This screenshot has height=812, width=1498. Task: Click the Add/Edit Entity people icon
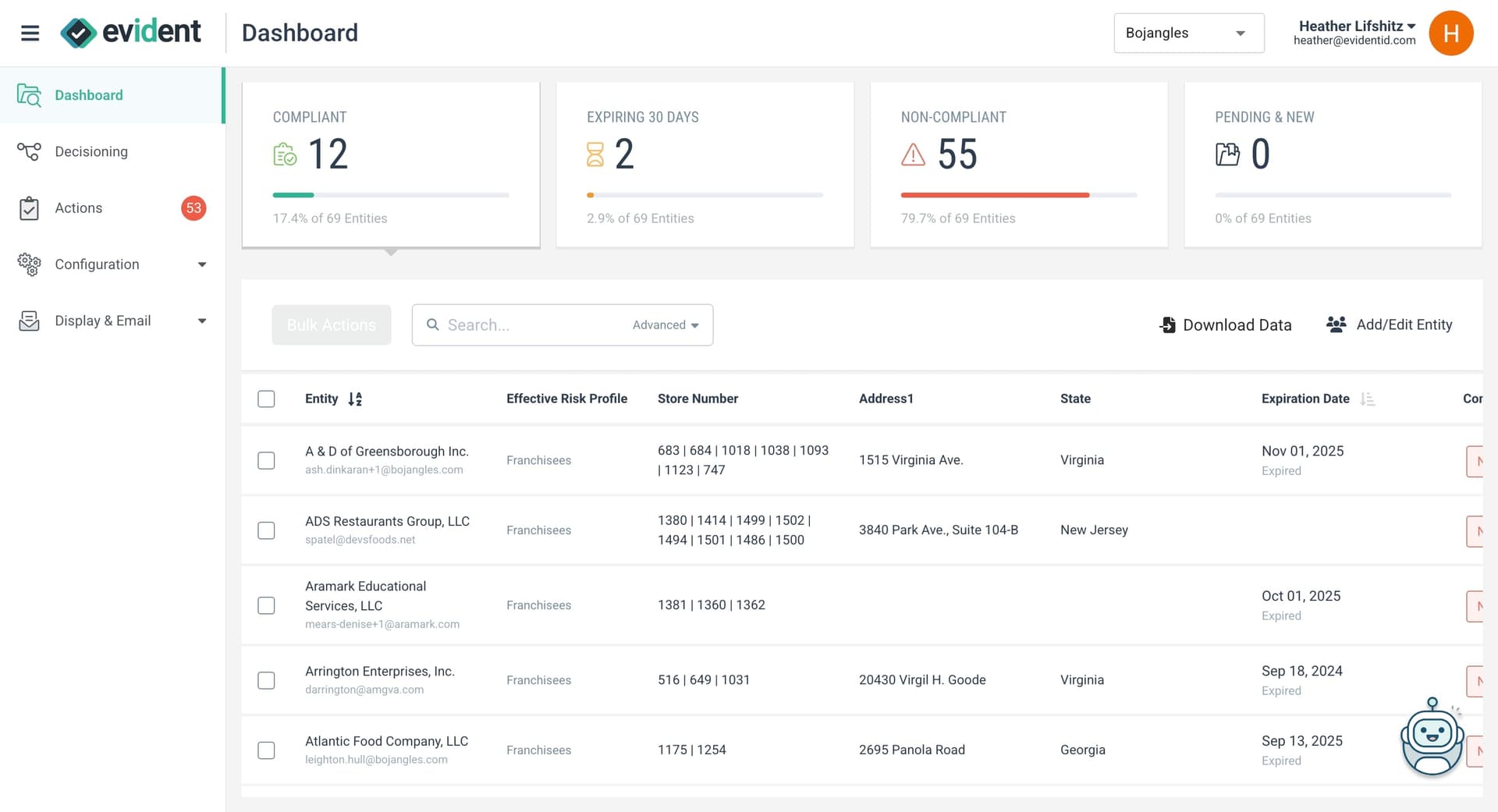point(1336,324)
